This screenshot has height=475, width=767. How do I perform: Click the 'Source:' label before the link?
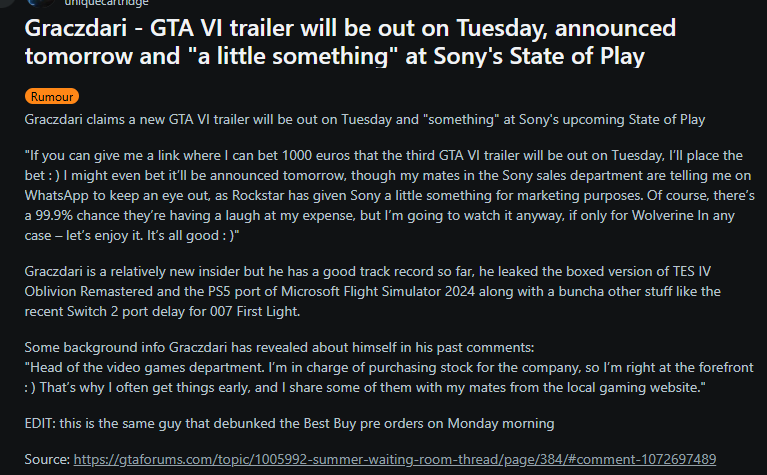(x=47, y=459)
